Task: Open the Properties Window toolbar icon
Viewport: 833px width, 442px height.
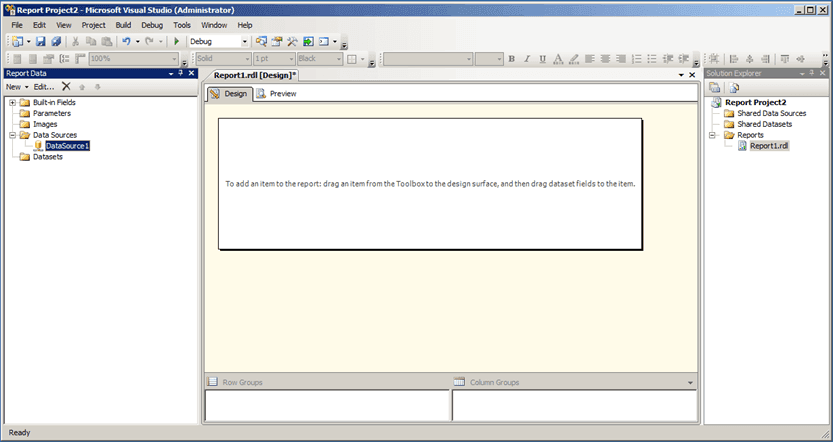Action: click(277, 41)
